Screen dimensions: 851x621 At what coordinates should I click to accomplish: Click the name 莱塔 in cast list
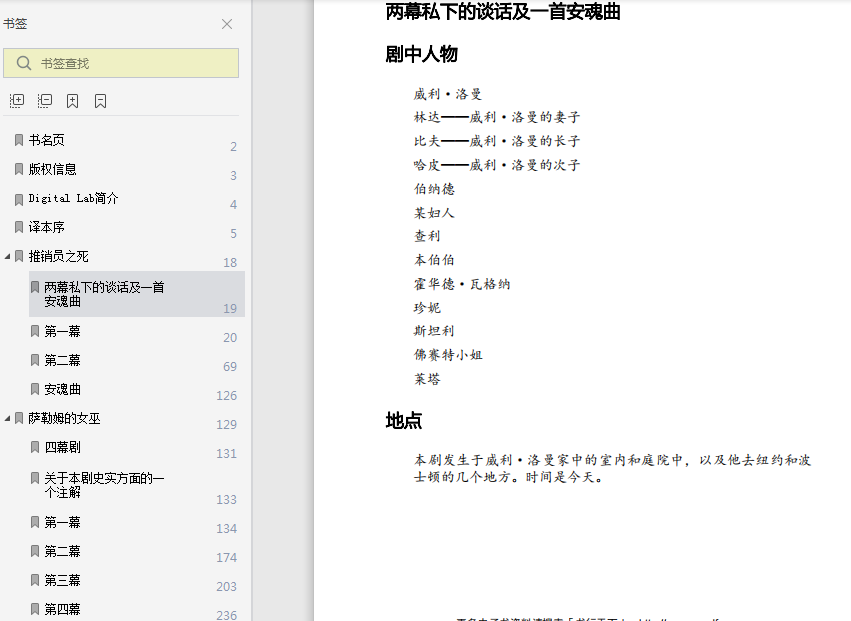pos(427,379)
